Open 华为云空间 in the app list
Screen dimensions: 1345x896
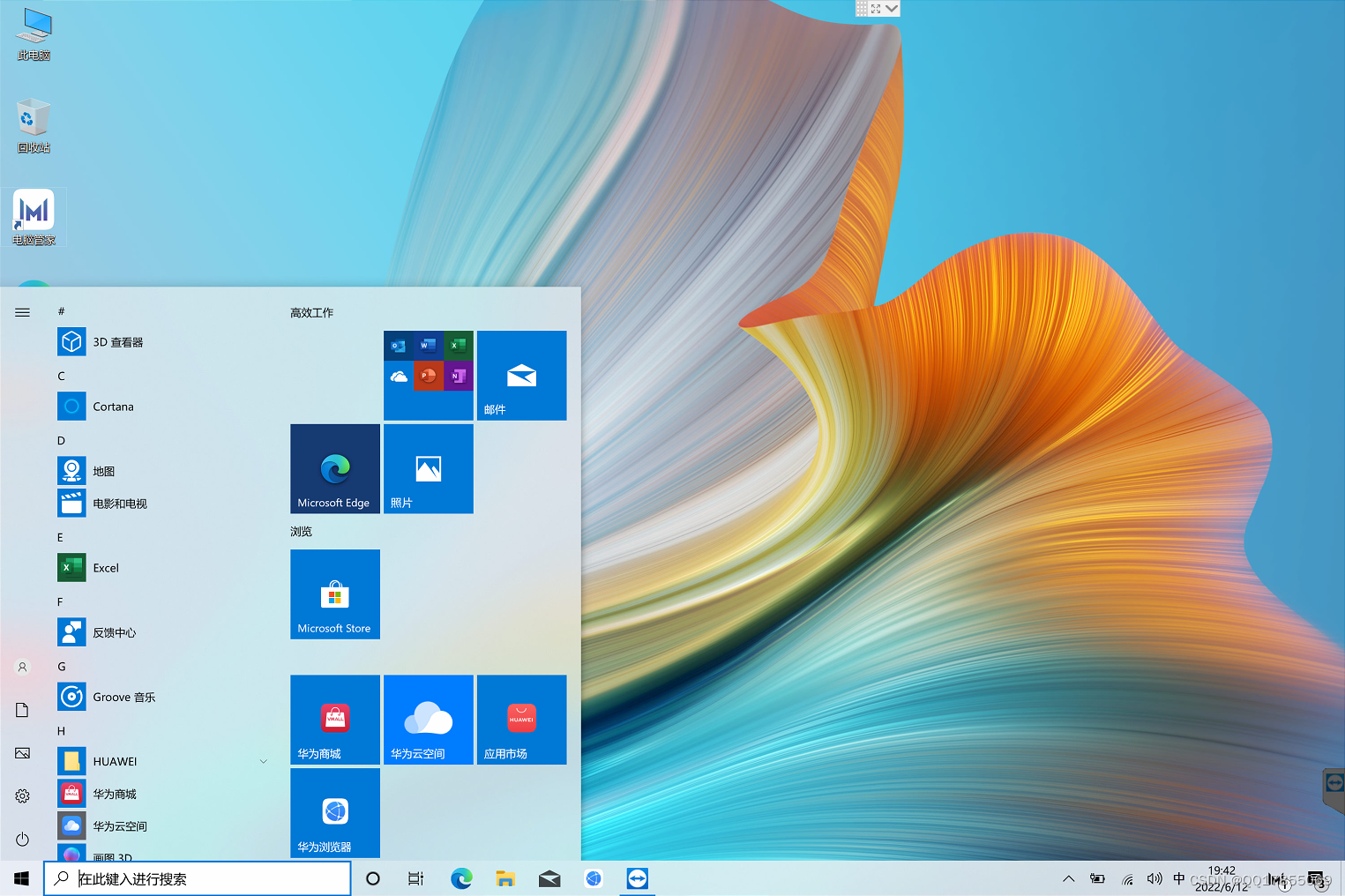(x=163, y=826)
